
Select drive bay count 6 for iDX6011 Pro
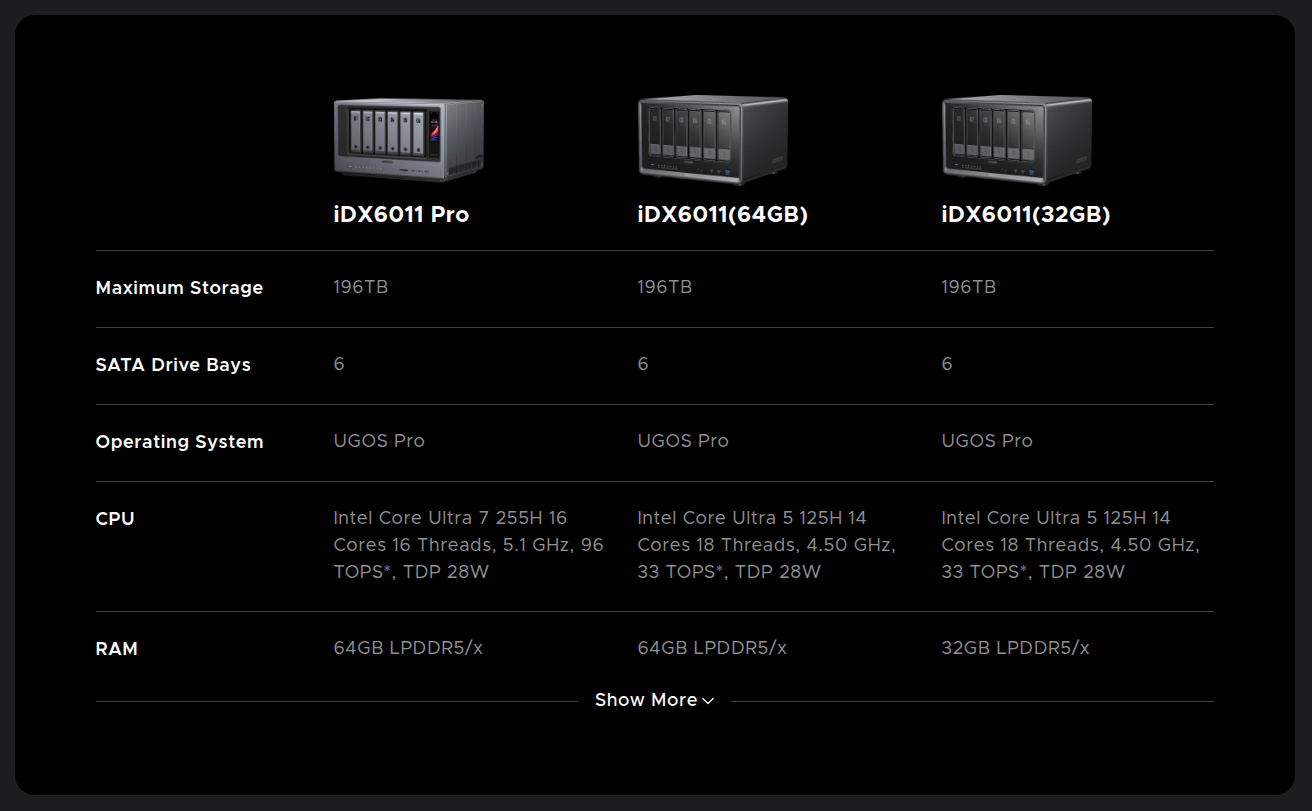(339, 364)
